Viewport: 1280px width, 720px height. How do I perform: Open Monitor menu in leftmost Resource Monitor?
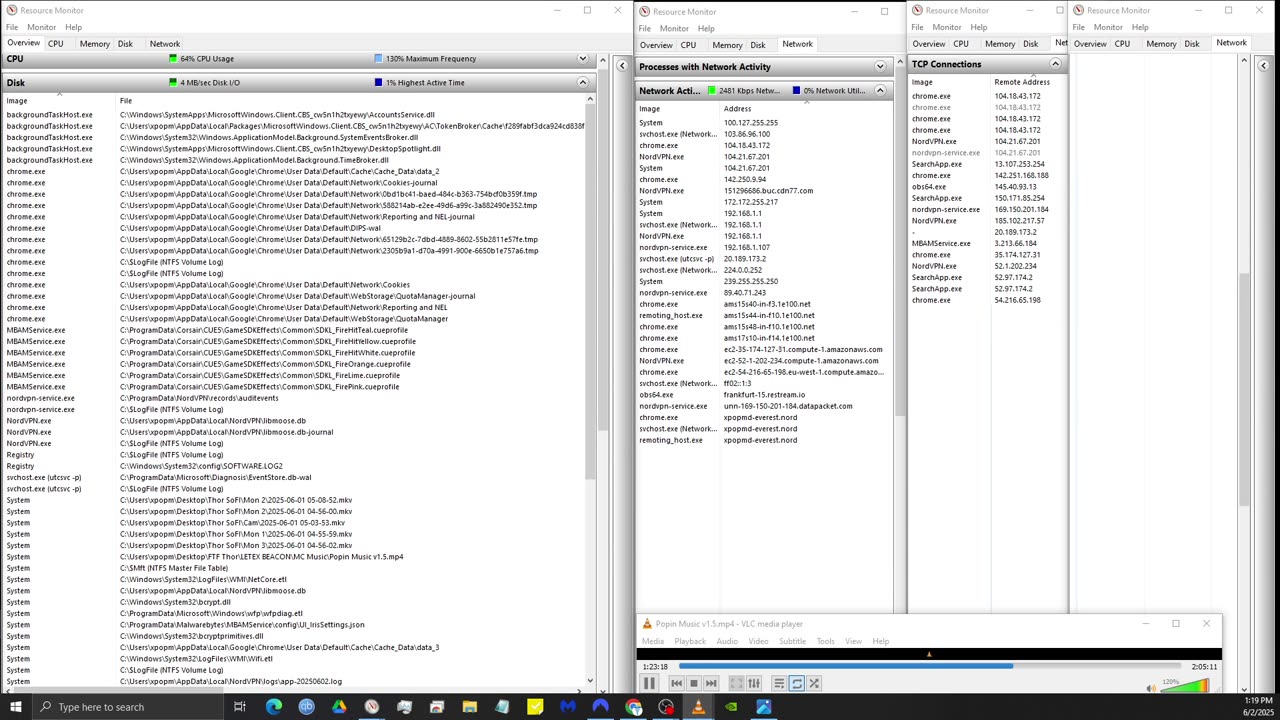41,27
